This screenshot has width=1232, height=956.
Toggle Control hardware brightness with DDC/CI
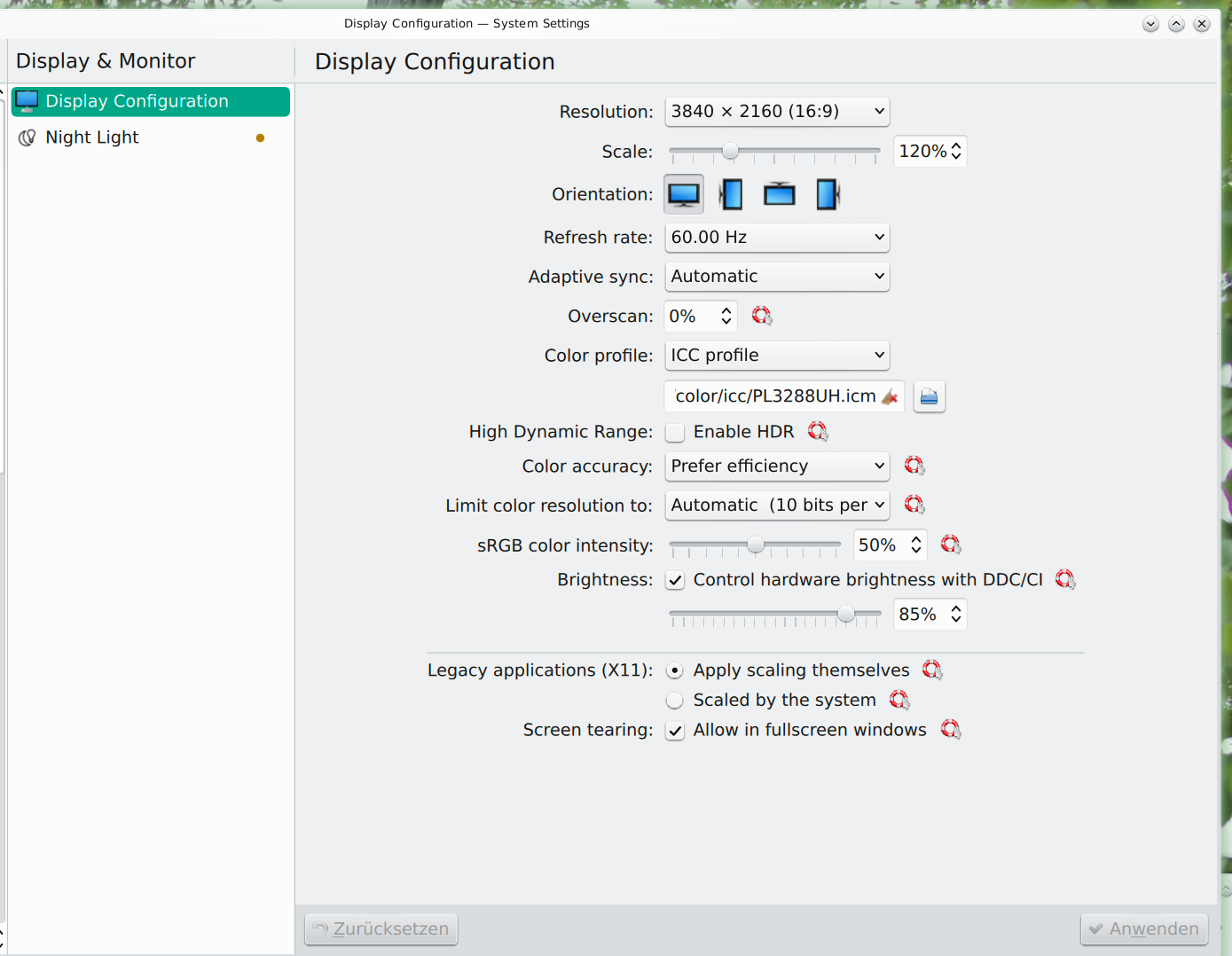676,581
